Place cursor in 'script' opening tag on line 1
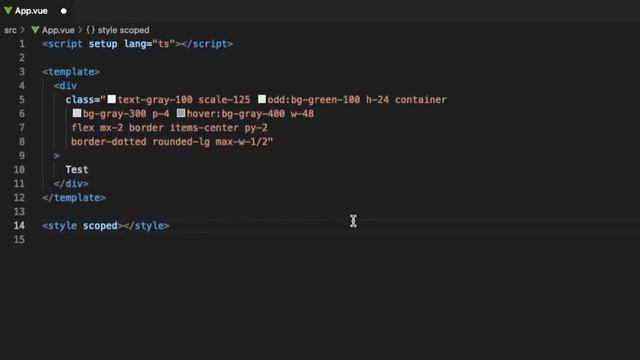640x360 pixels. point(65,44)
